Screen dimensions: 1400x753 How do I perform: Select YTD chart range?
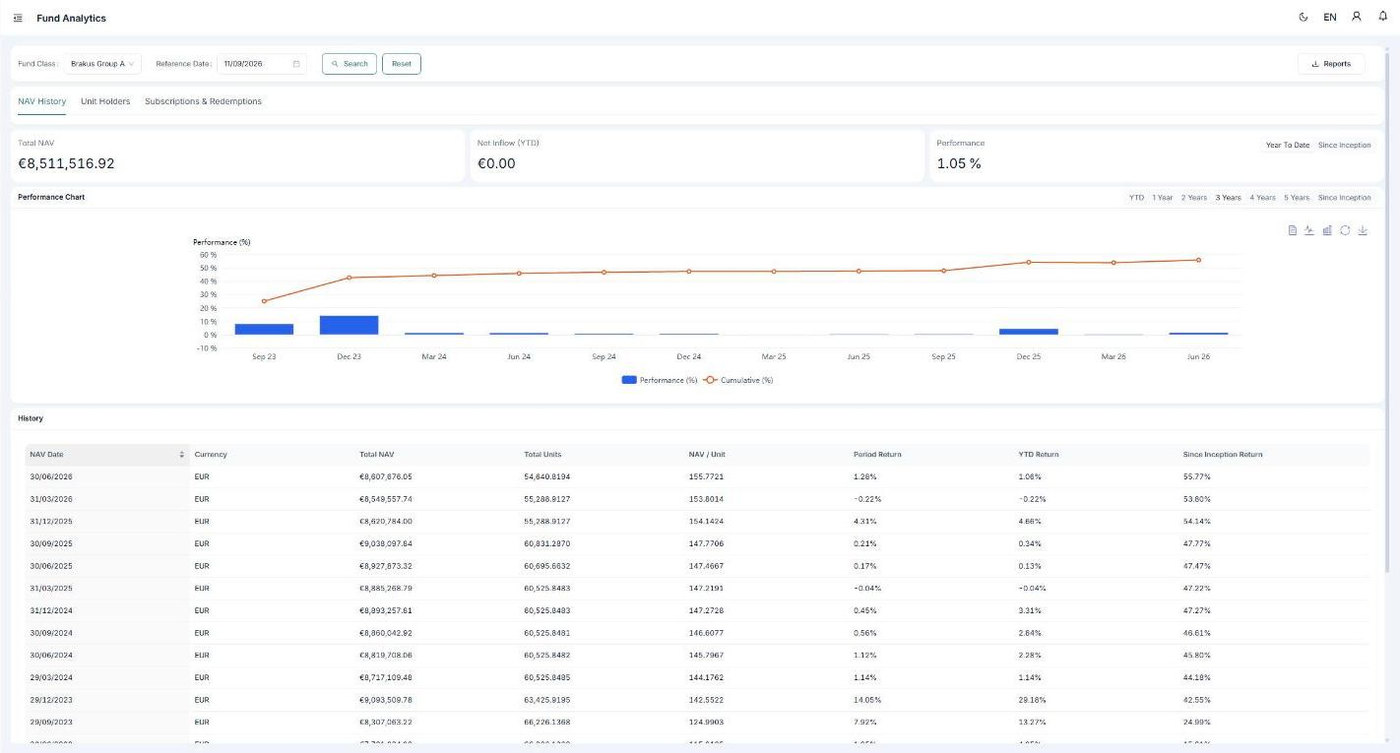(x=1136, y=197)
